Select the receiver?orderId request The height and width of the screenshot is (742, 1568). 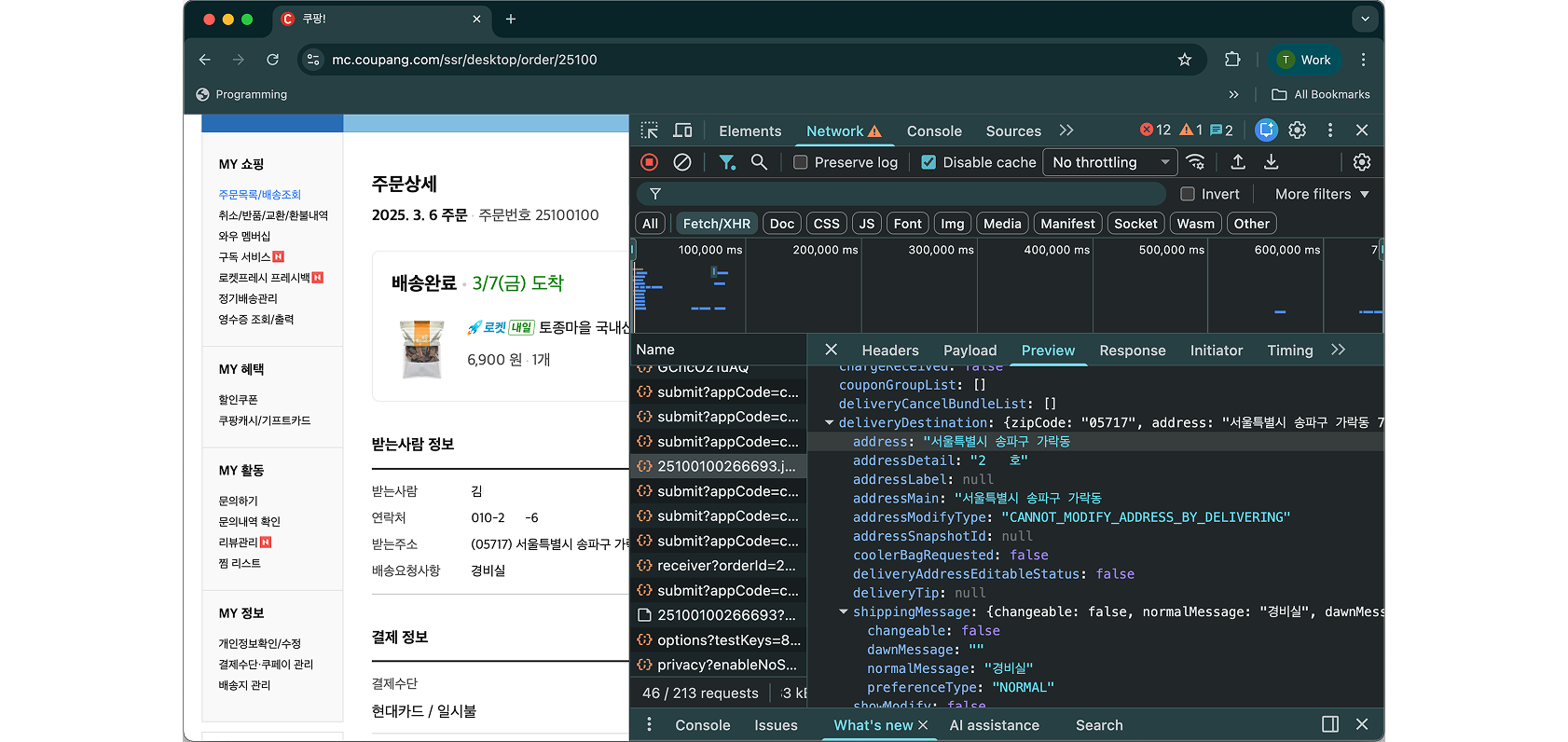point(718,566)
